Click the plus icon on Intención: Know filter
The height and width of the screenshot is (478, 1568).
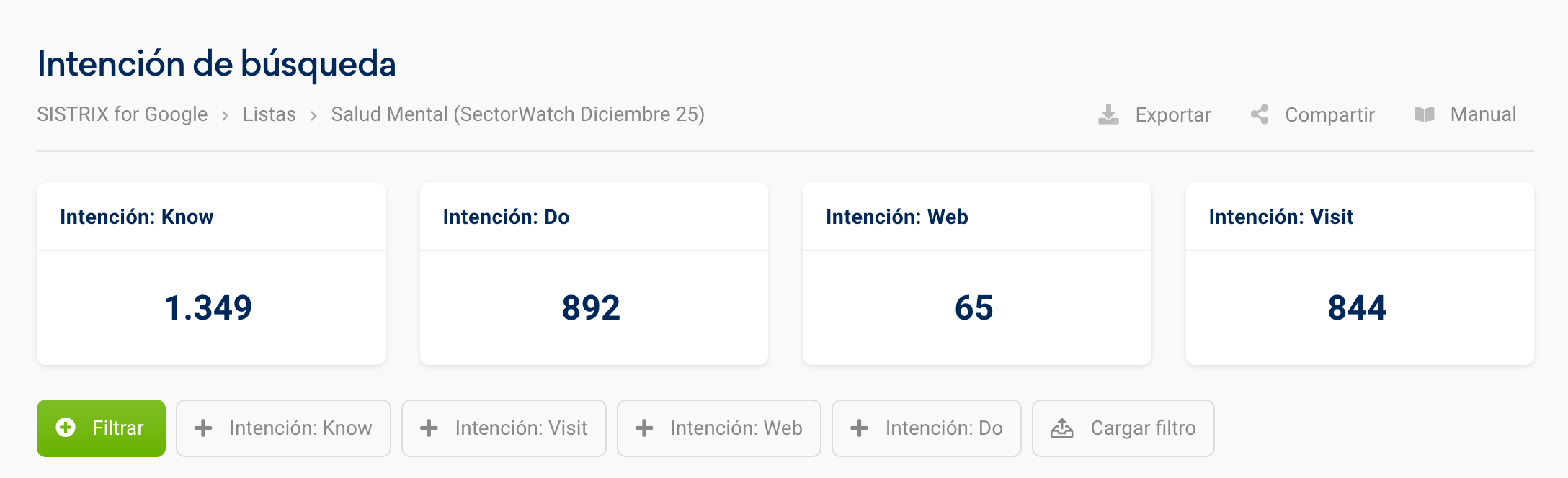[x=205, y=428]
